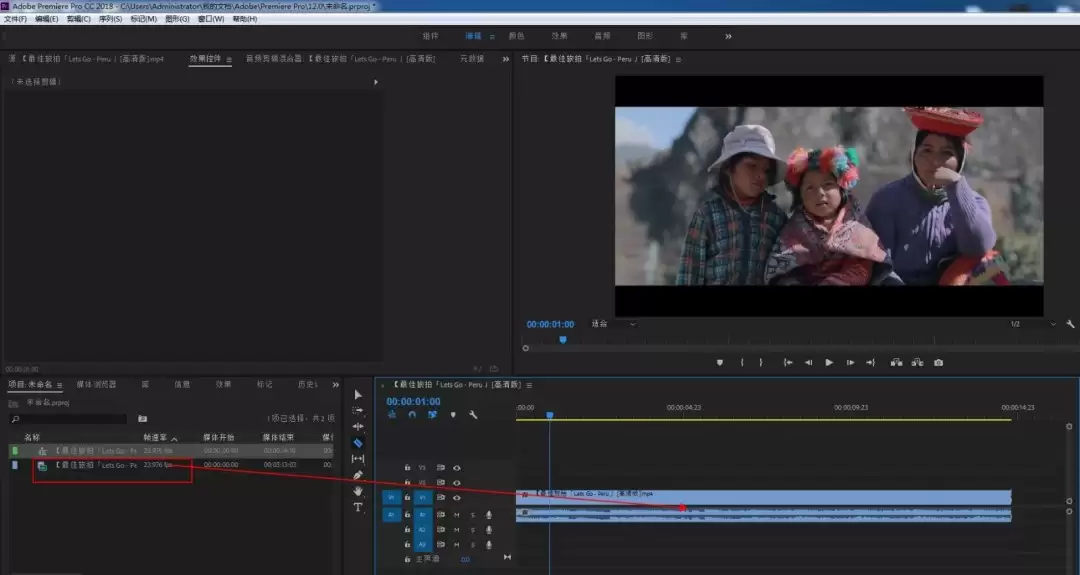Click the Program monitor playhead marker
Image resolution: width=1080 pixels, height=575 pixels.
tap(563, 339)
